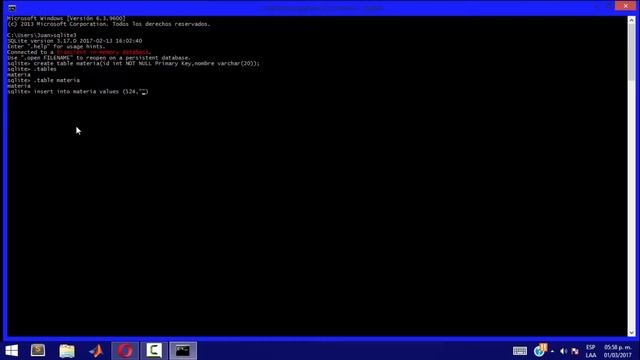Viewport: 640px width, 360px height.
Task: Click the 'SQLite version 3.17.0' line
Action: click(x=75, y=41)
